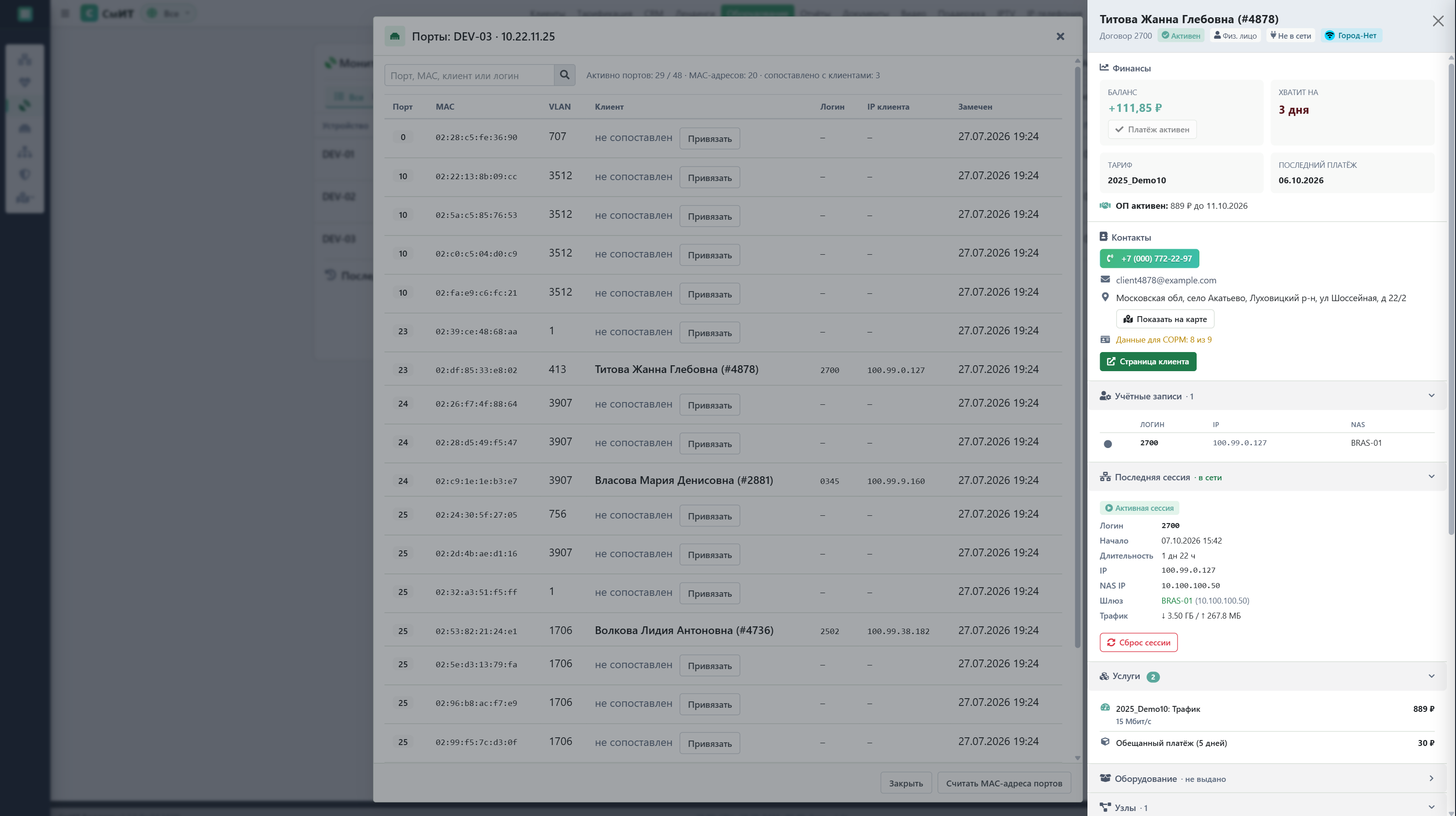The height and width of the screenshot is (816, 1456).
Task: Click the Не в сети status badge
Action: click(1290, 35)
